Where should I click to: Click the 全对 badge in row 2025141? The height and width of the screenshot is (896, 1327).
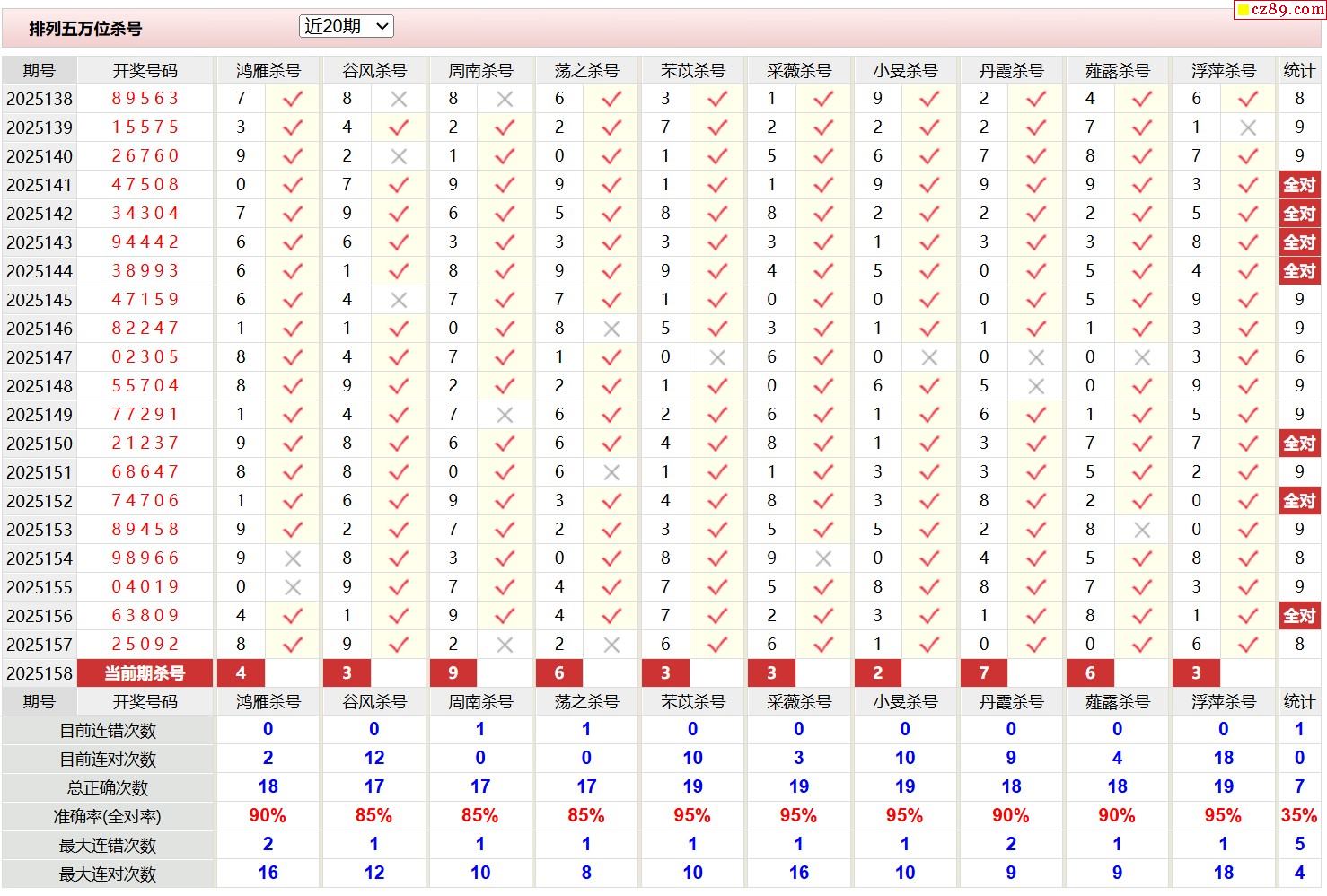point(1299,185)
